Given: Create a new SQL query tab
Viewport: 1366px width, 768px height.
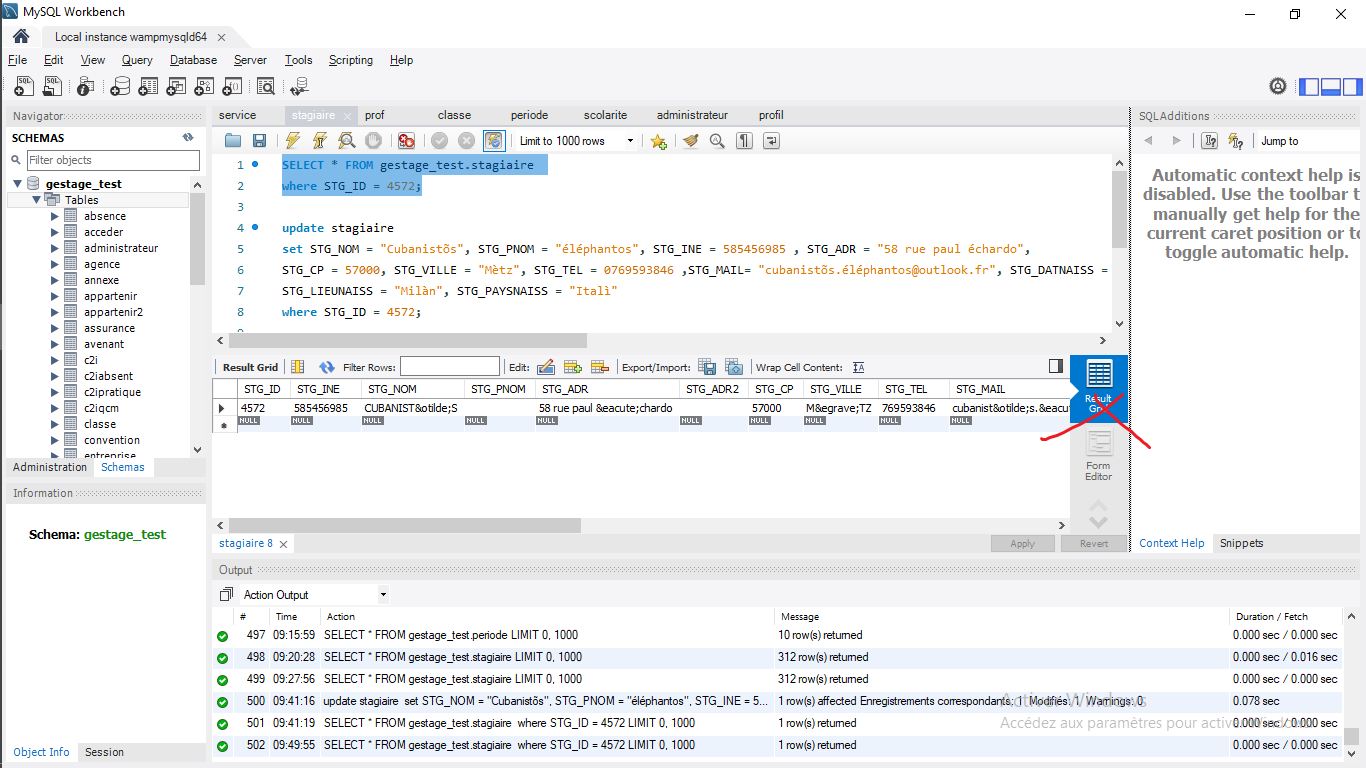Looking at the screenshot, I should tap(23, 86).
